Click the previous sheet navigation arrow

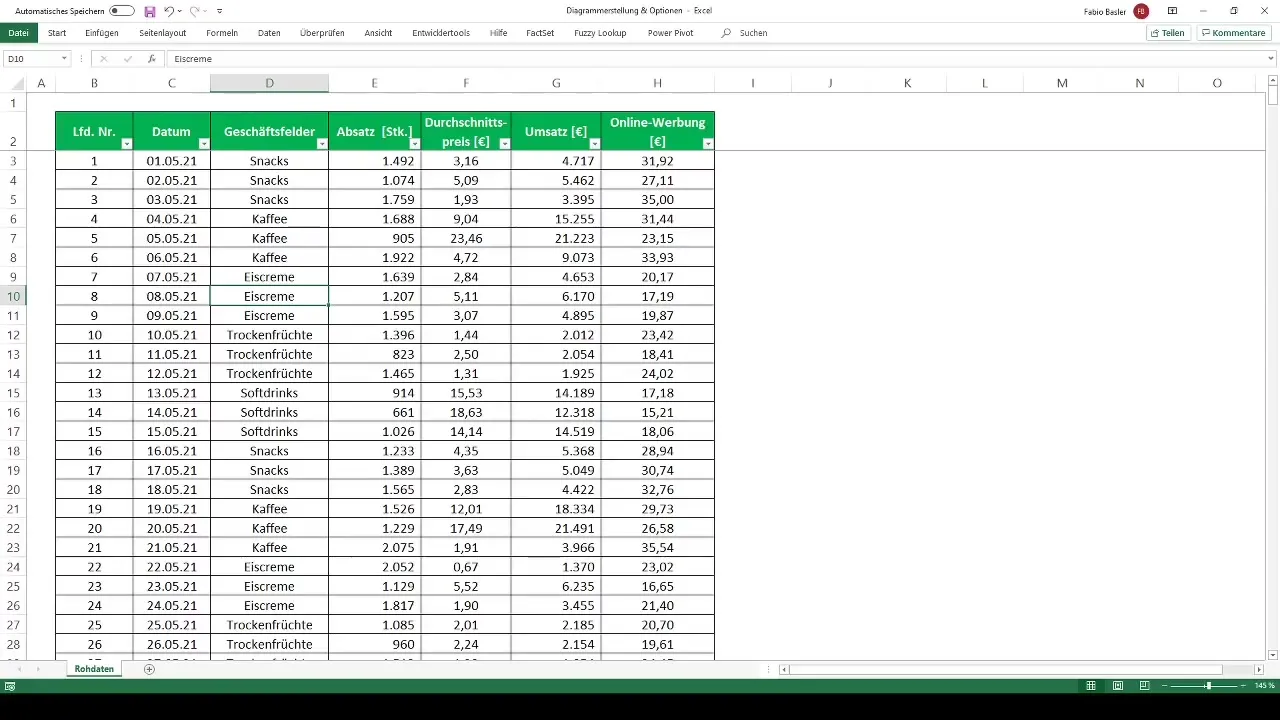pos(18,669)
